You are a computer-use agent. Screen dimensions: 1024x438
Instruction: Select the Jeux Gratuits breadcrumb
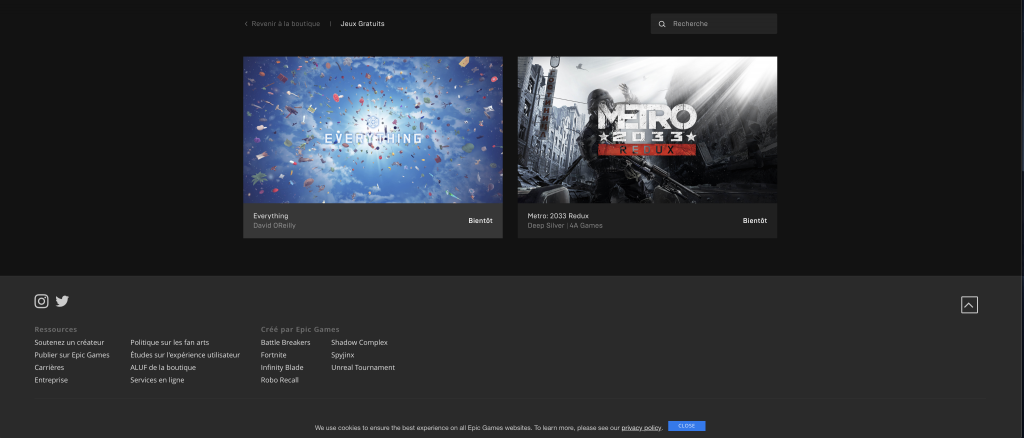pos(362,24)
